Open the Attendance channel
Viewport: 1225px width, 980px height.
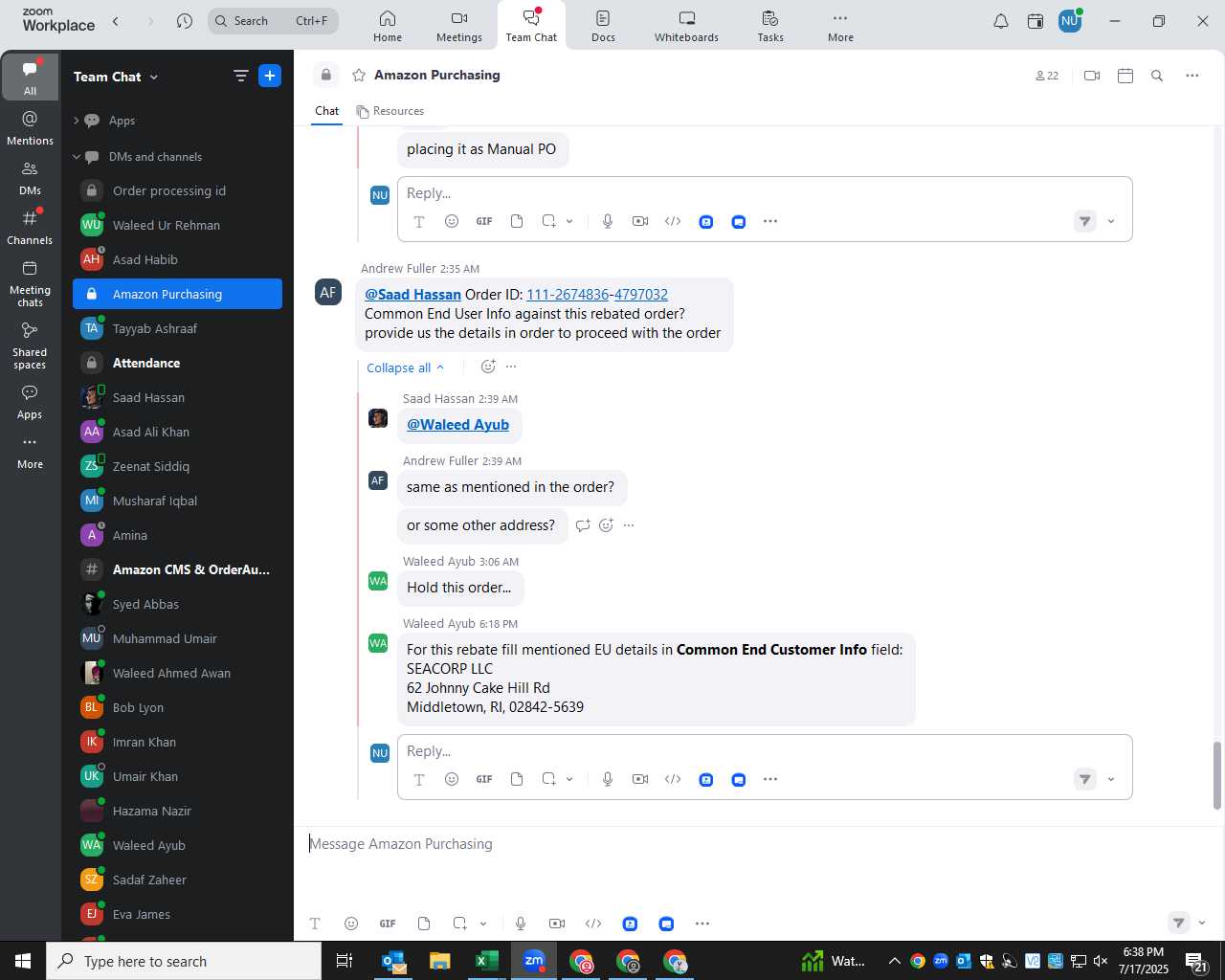pyautogui.click(x=177, y=363)
